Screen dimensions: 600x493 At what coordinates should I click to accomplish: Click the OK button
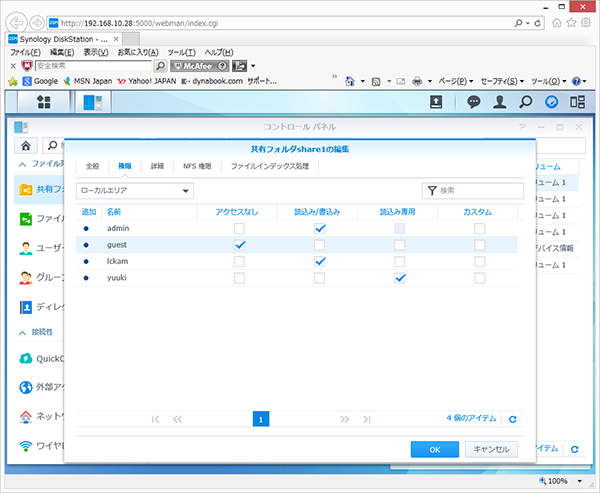point(435,449)
